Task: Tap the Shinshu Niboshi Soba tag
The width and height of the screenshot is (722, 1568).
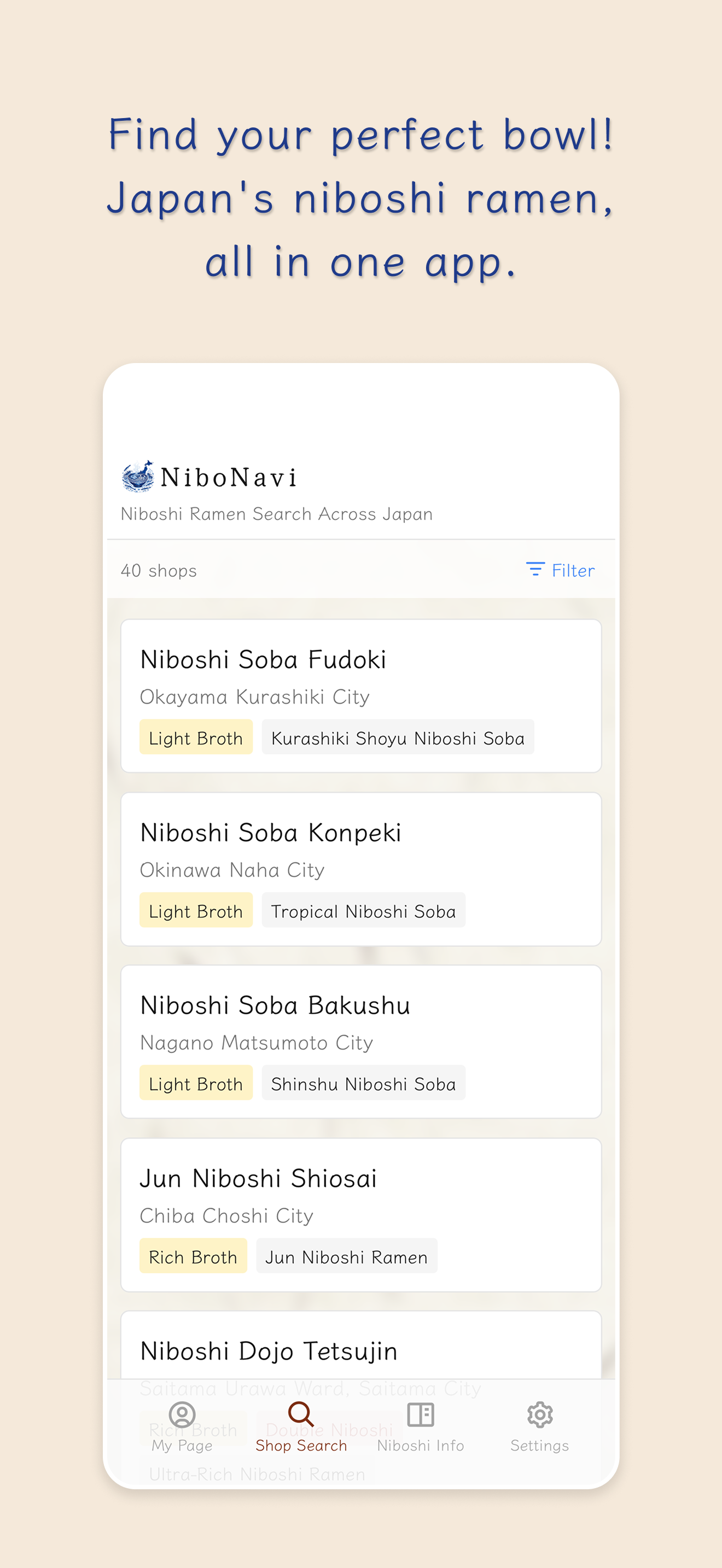Action: coord(363,1083)
